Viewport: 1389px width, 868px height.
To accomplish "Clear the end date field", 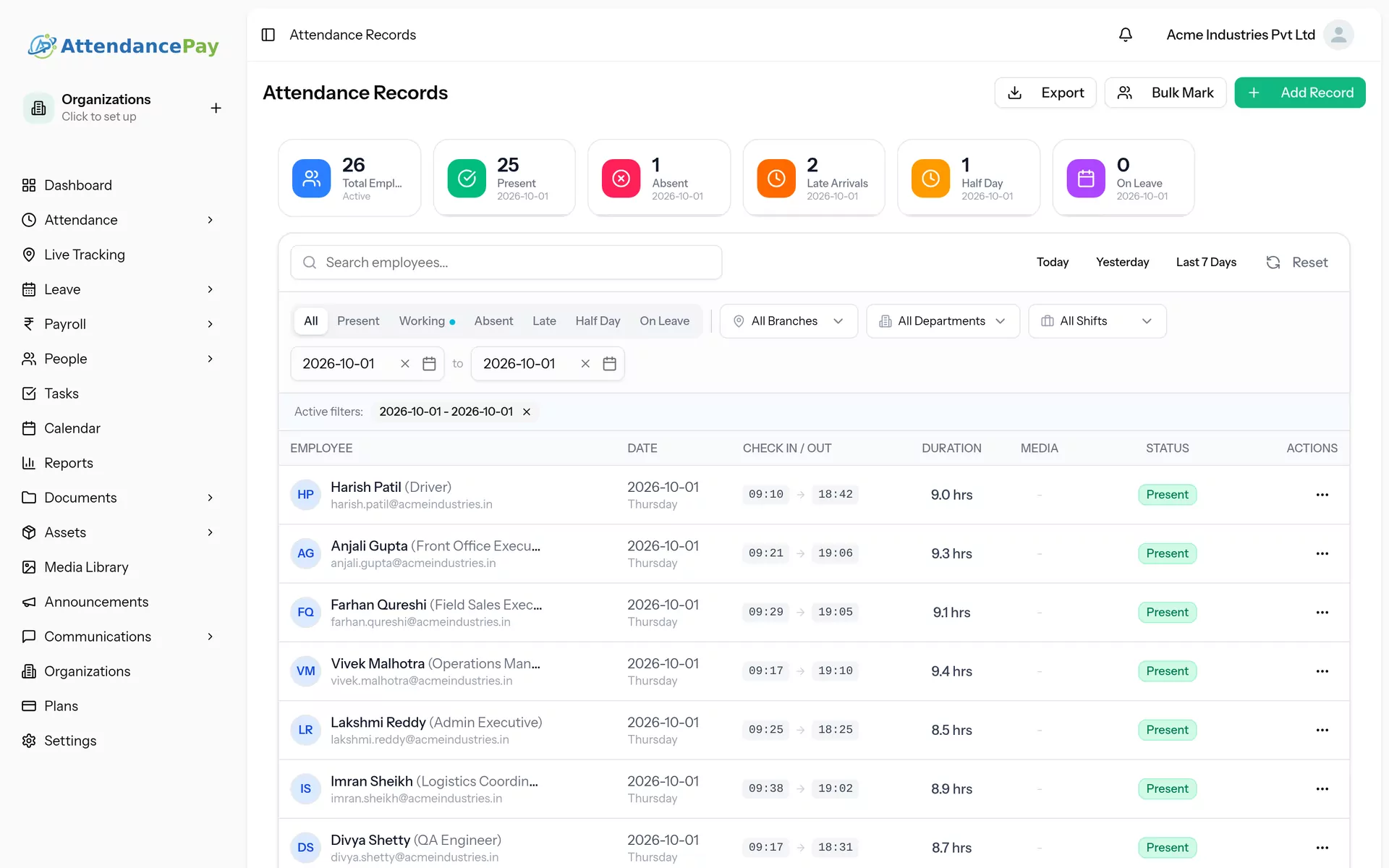I will [x=585, y=364].
